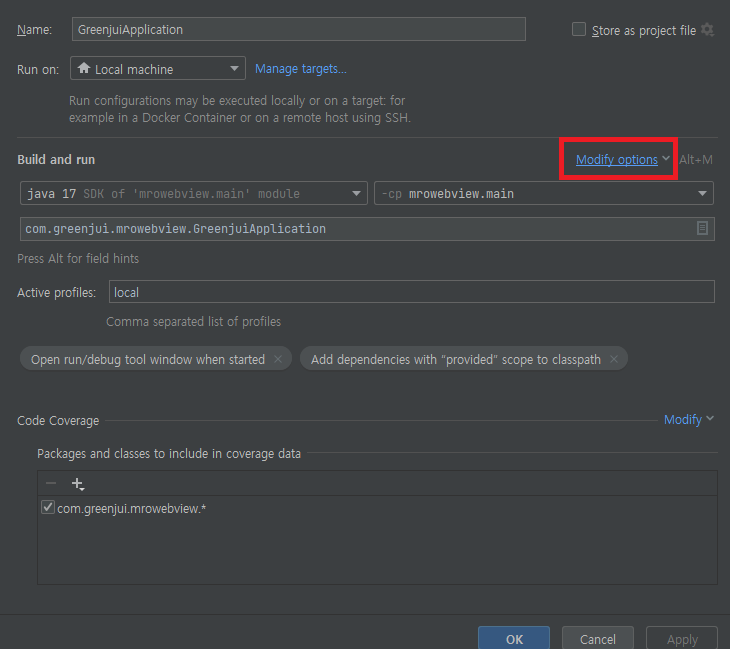Open the Run on Local machine dropdown
730x649 pixels.
click(158, 68)
